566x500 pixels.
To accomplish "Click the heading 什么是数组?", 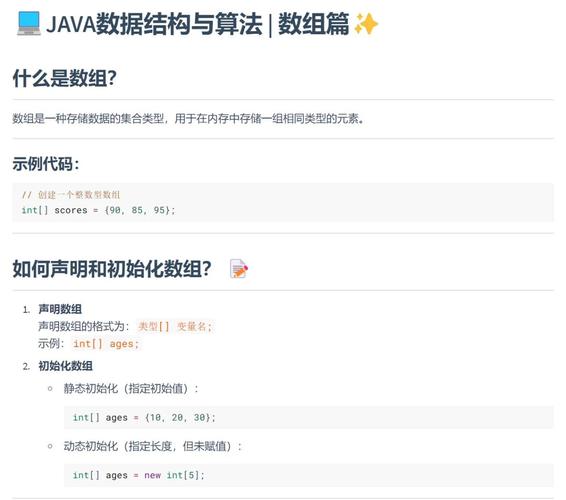I will tap(65, 78).
